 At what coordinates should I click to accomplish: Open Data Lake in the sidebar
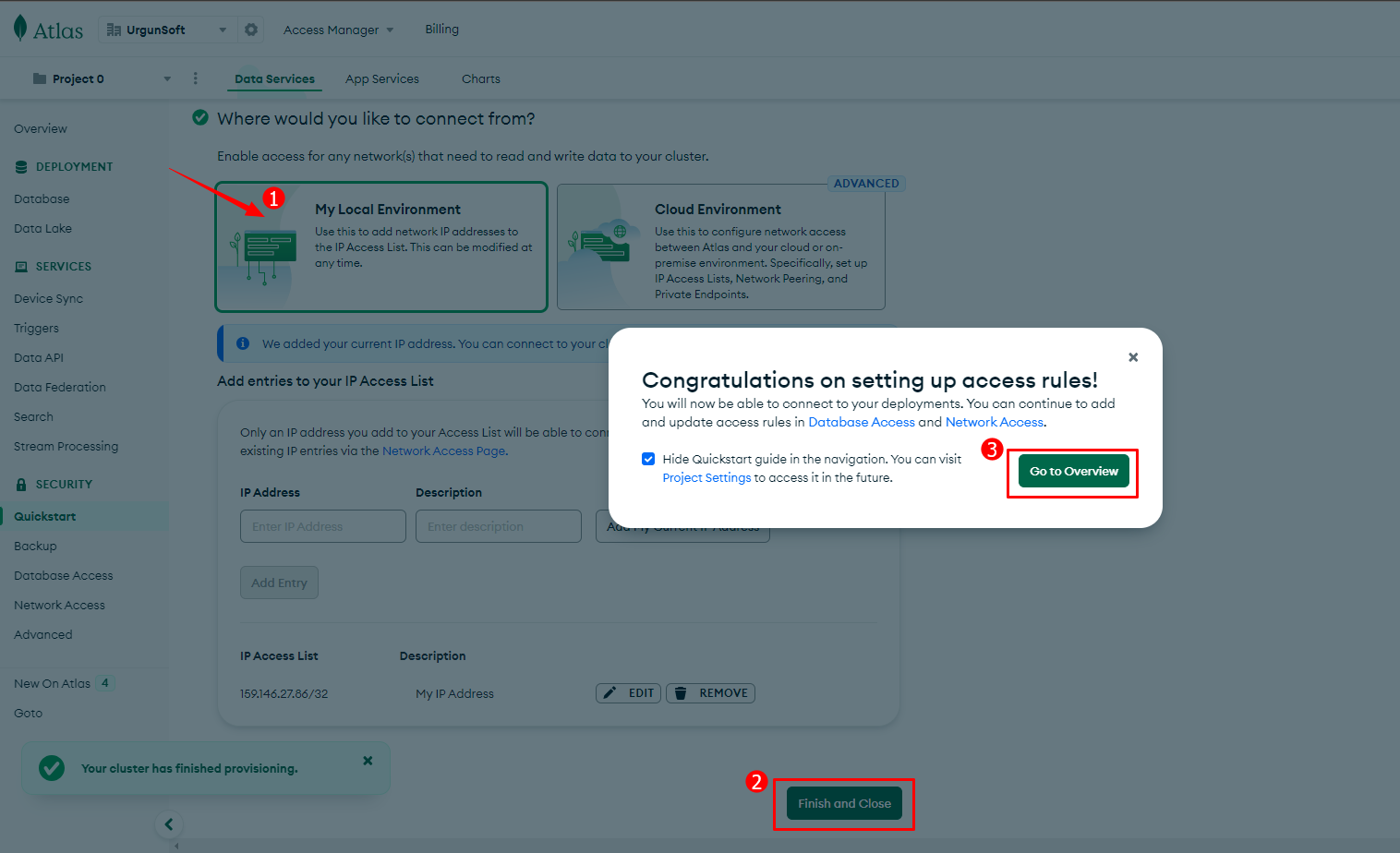coord(42,229)
